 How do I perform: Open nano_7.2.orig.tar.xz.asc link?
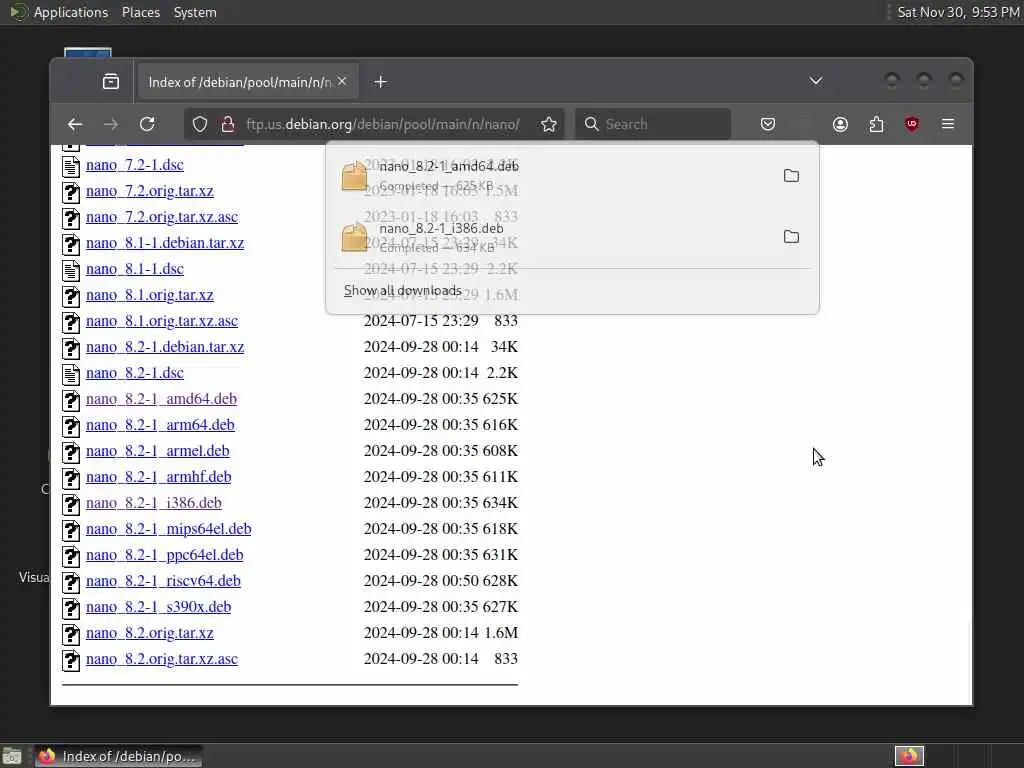click(162, 217)
